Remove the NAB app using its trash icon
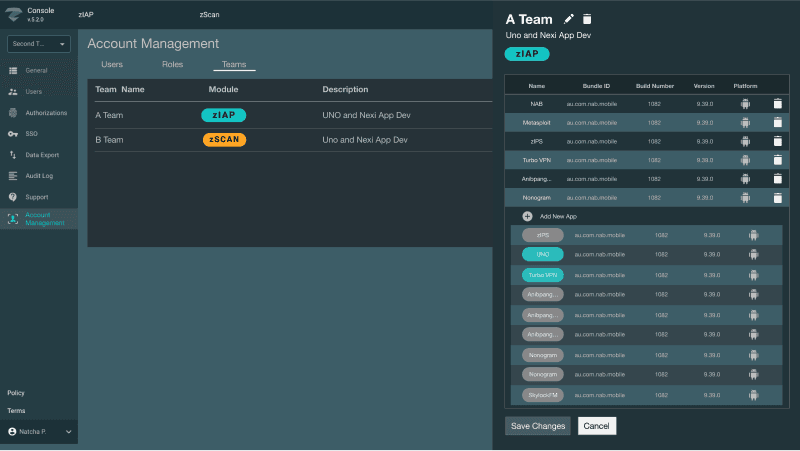Screen dimensions: 800x451 point(776,104)
